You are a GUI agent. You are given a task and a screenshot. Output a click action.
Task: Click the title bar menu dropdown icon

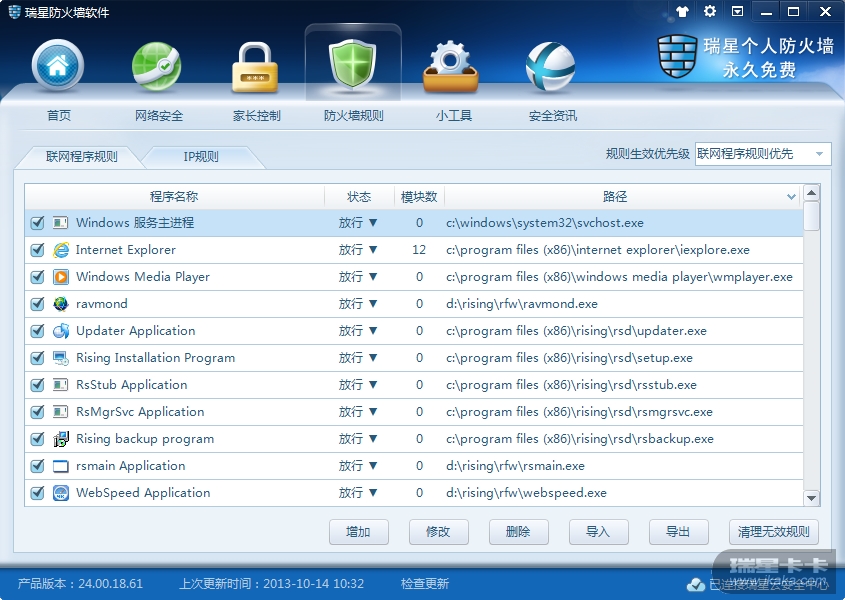click(738, 11)
